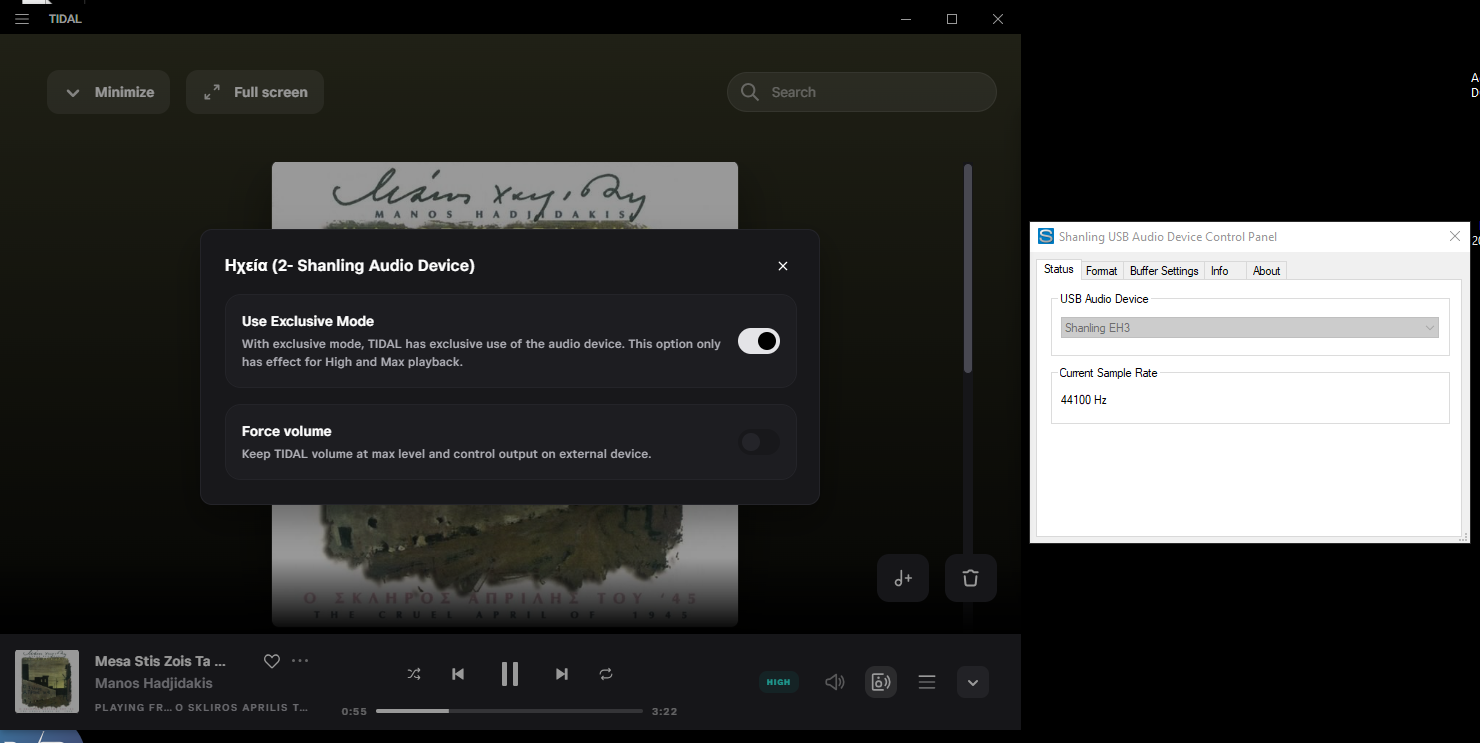Open the Format tab

click(x=1101, y=271)
